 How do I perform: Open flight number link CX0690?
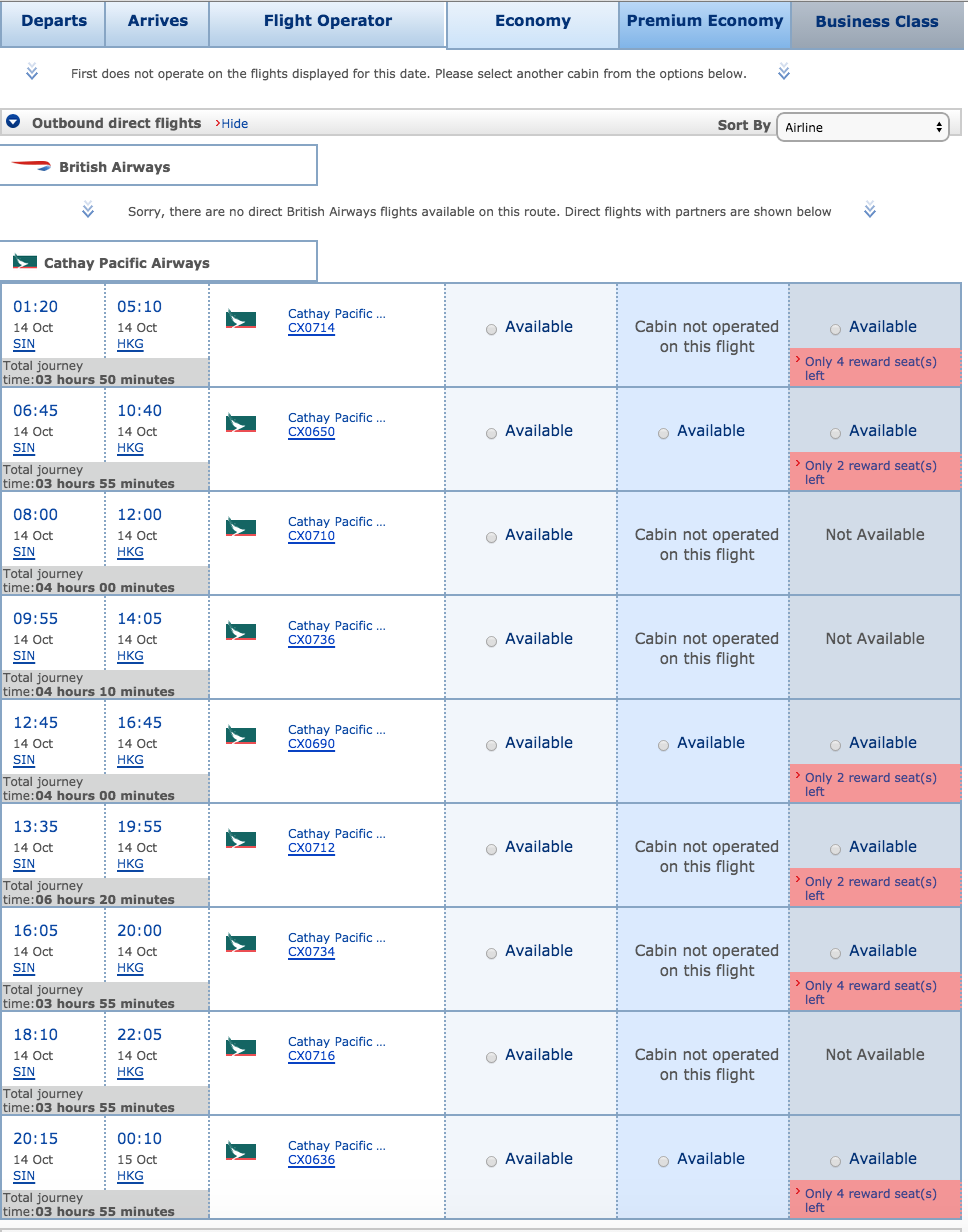[x=311, y=744]
